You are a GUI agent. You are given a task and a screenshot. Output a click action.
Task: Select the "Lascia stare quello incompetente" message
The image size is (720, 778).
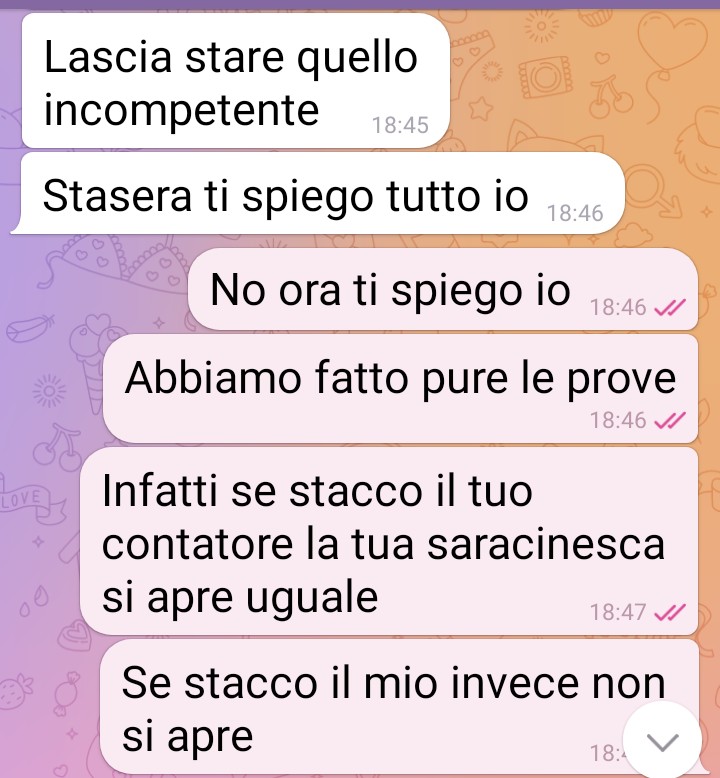coord(236,80)
